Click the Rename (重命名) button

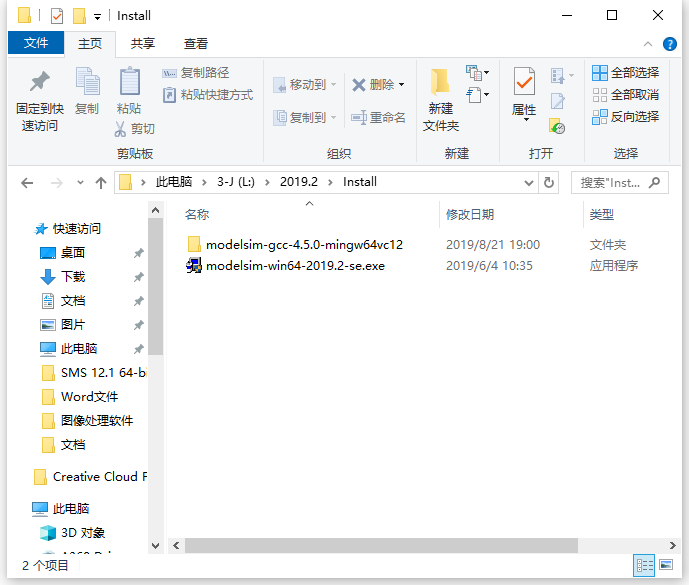(378, 117)
